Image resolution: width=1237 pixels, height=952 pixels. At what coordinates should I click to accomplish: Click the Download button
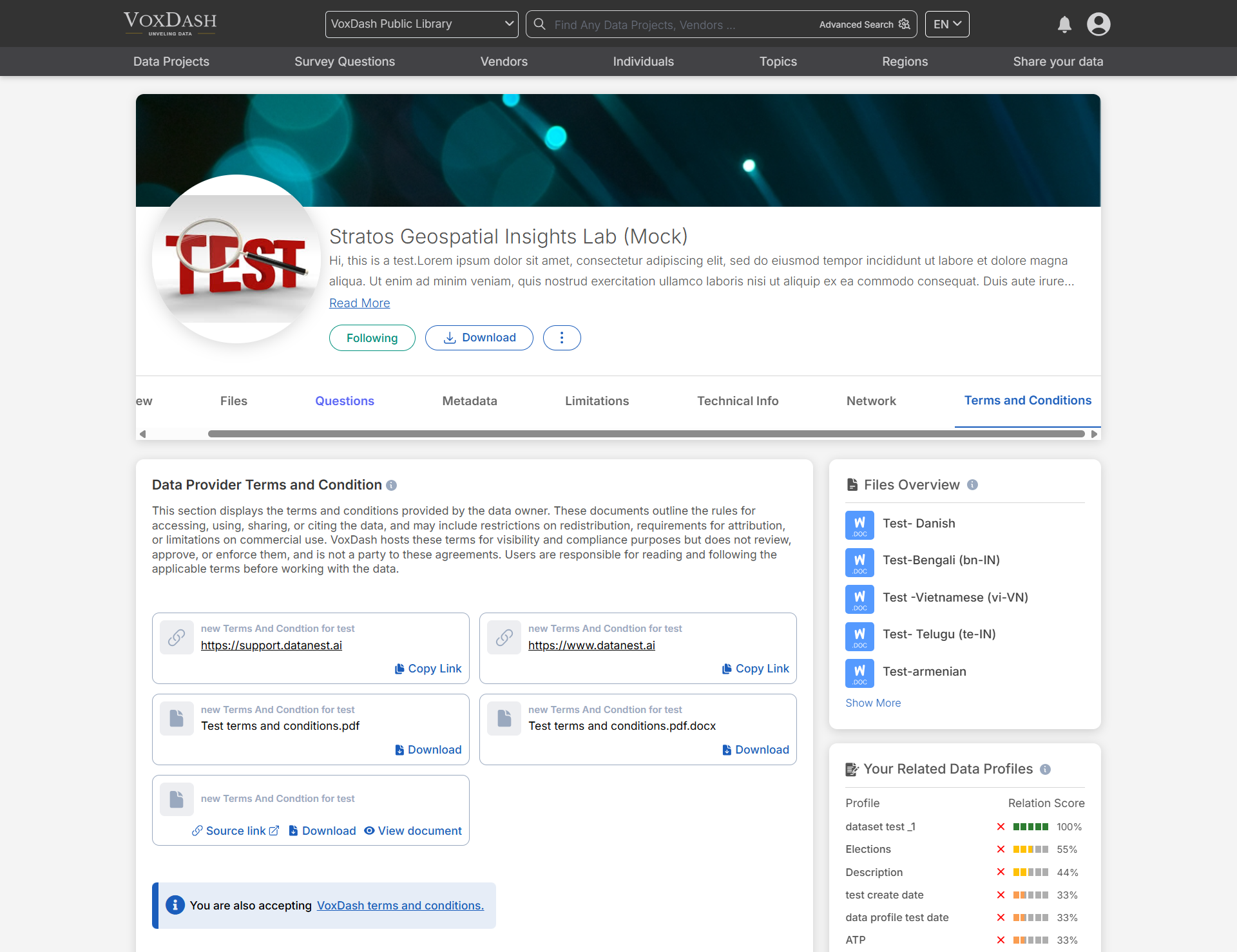coord(479,338)
